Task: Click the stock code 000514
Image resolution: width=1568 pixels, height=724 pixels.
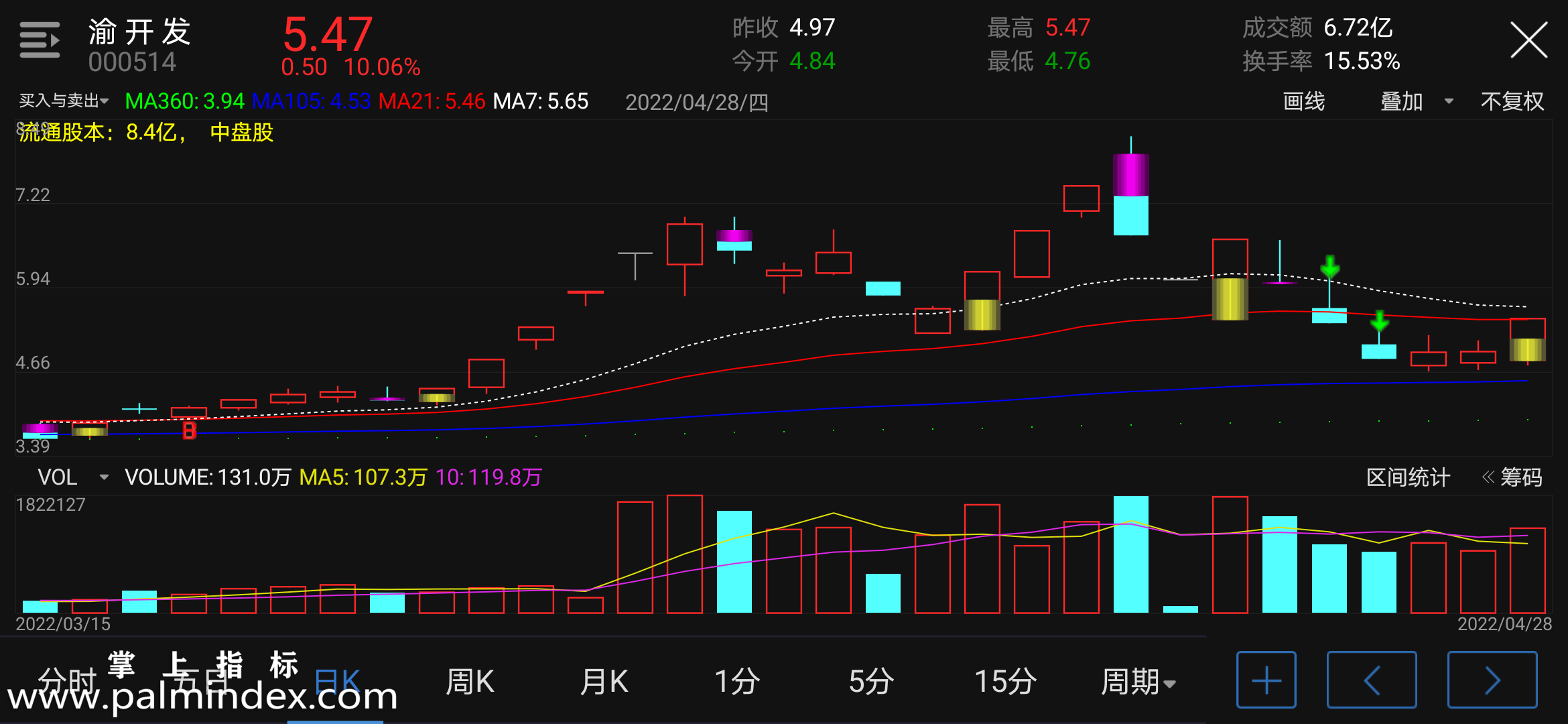Action: click(x=132, y=62)
